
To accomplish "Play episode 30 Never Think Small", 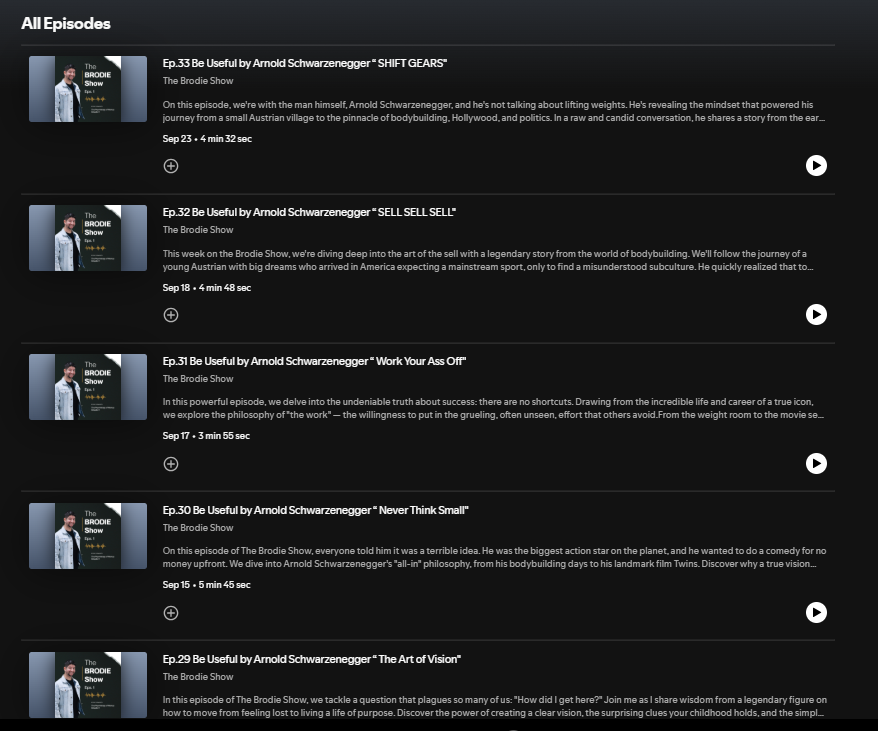I will [x=816, y=613].
